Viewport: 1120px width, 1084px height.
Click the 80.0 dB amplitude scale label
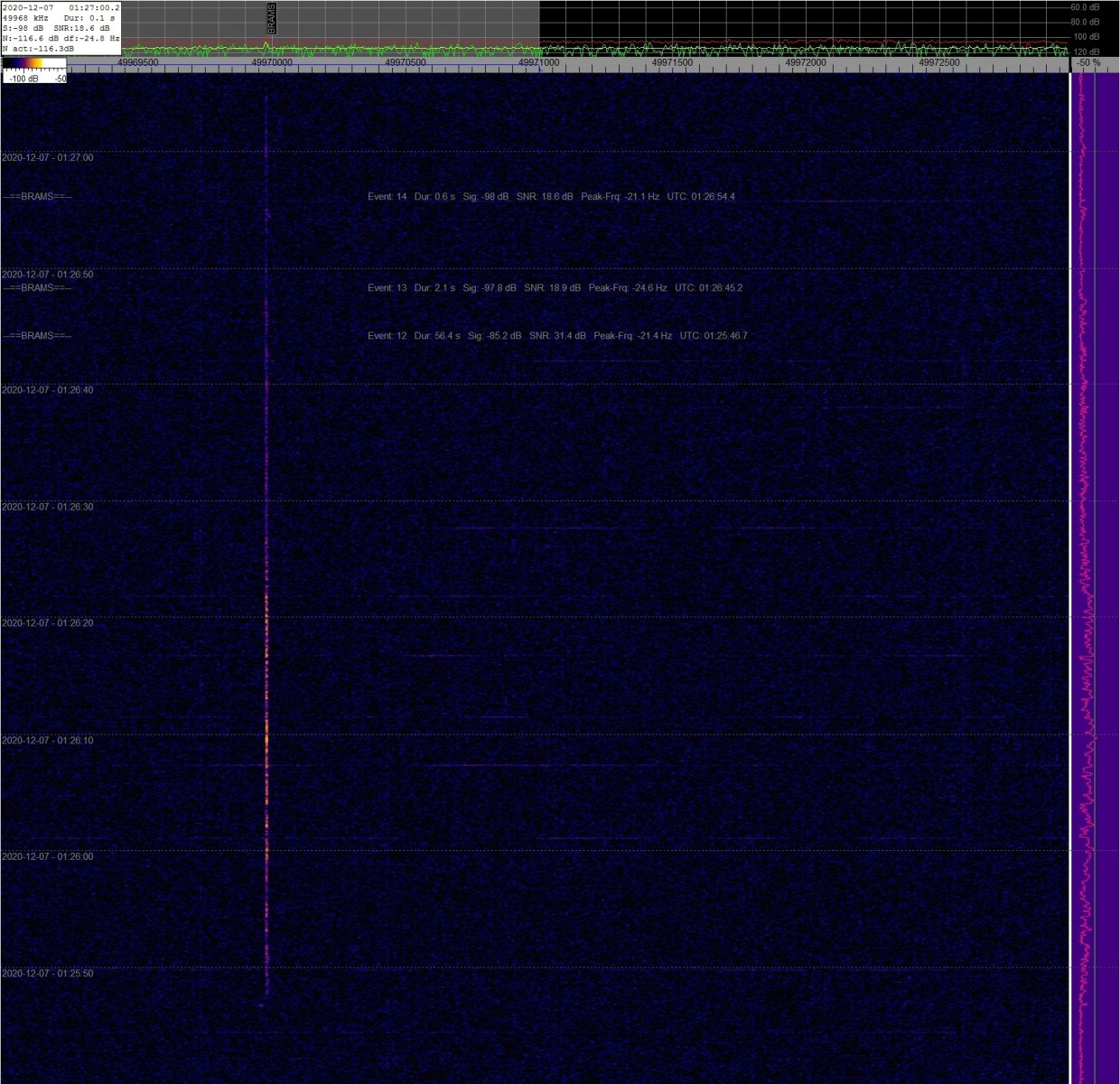pos(1085,22)
